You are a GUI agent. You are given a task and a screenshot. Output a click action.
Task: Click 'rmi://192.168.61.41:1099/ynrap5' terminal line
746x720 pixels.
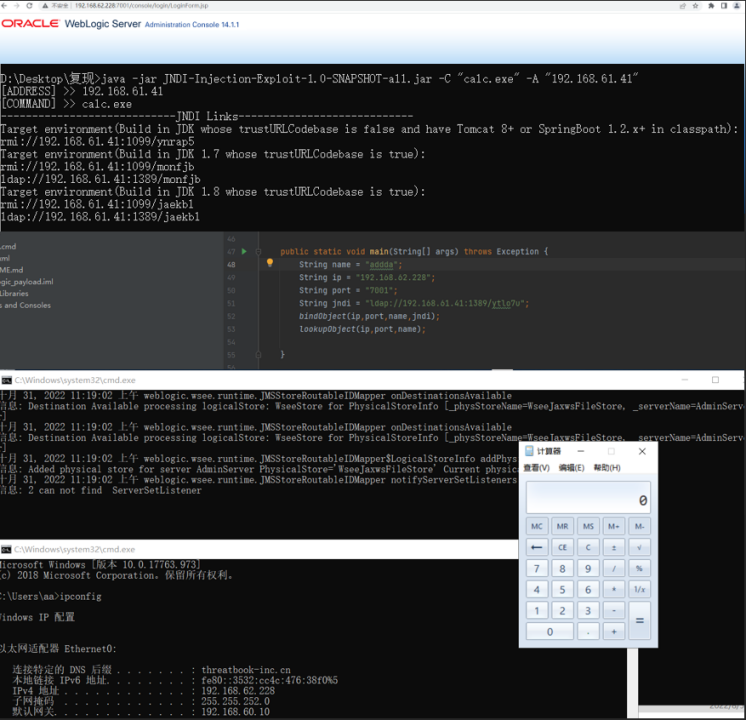pos(97,141)
